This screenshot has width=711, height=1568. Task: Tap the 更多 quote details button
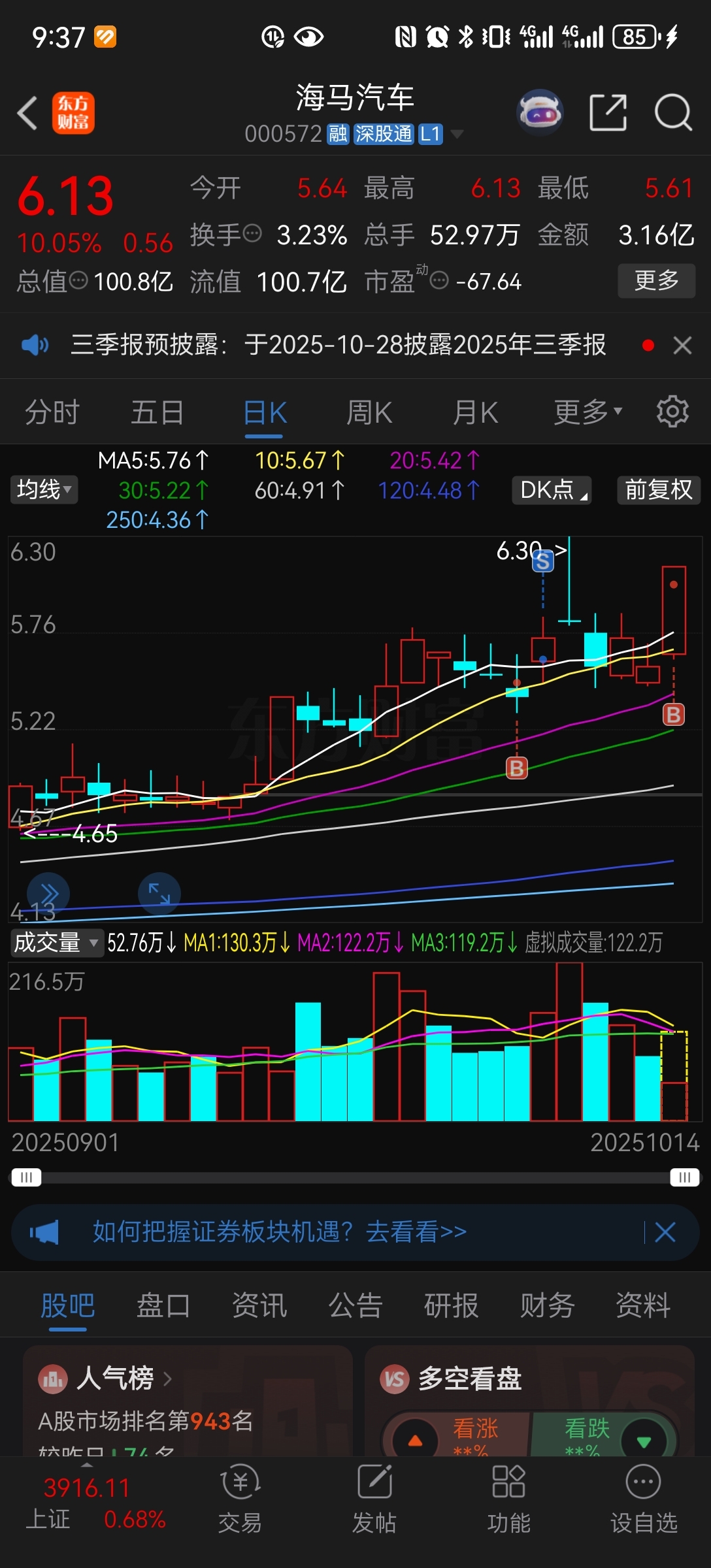(x=657, y=281)
